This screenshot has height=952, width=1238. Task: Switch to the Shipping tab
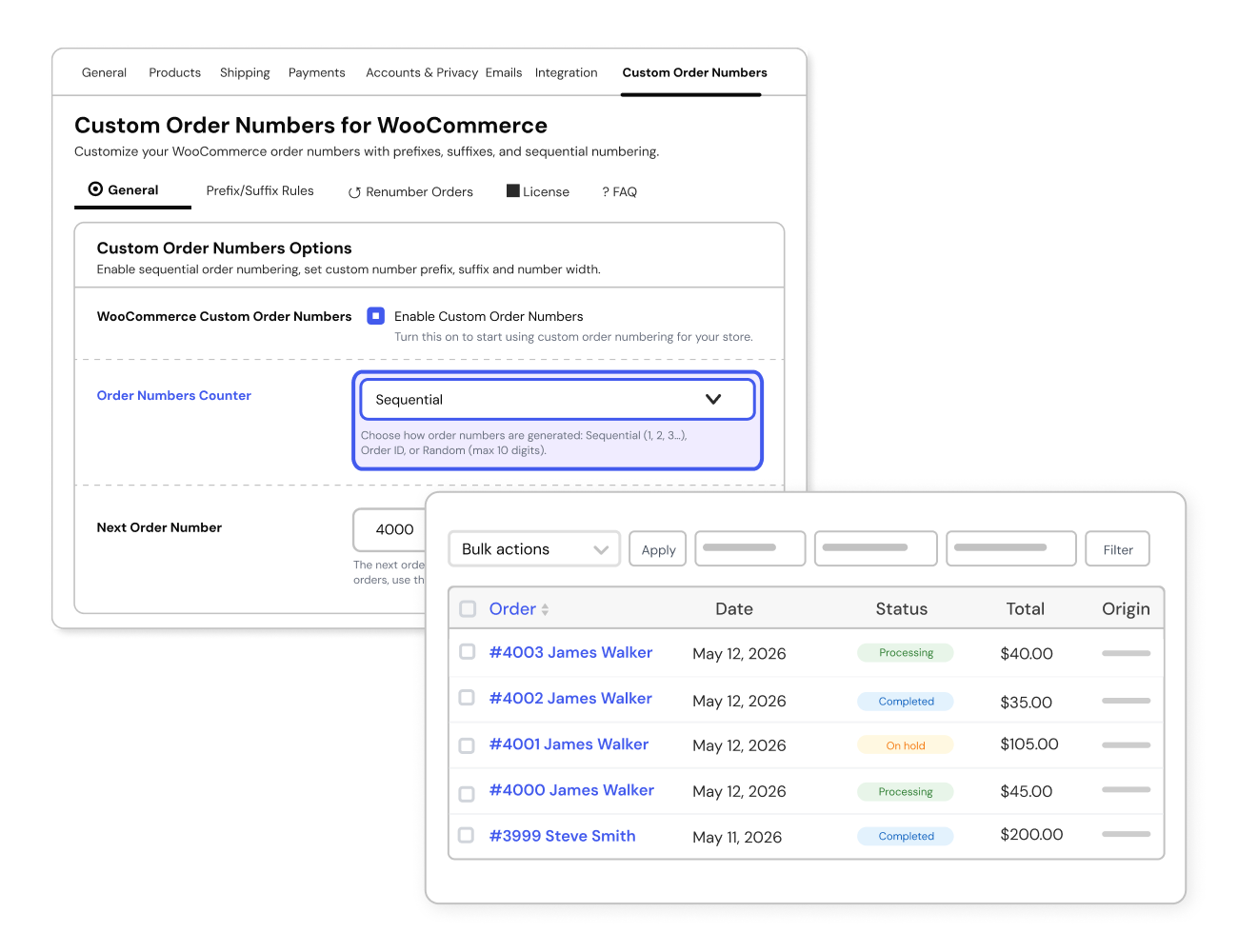click(245, 72)
